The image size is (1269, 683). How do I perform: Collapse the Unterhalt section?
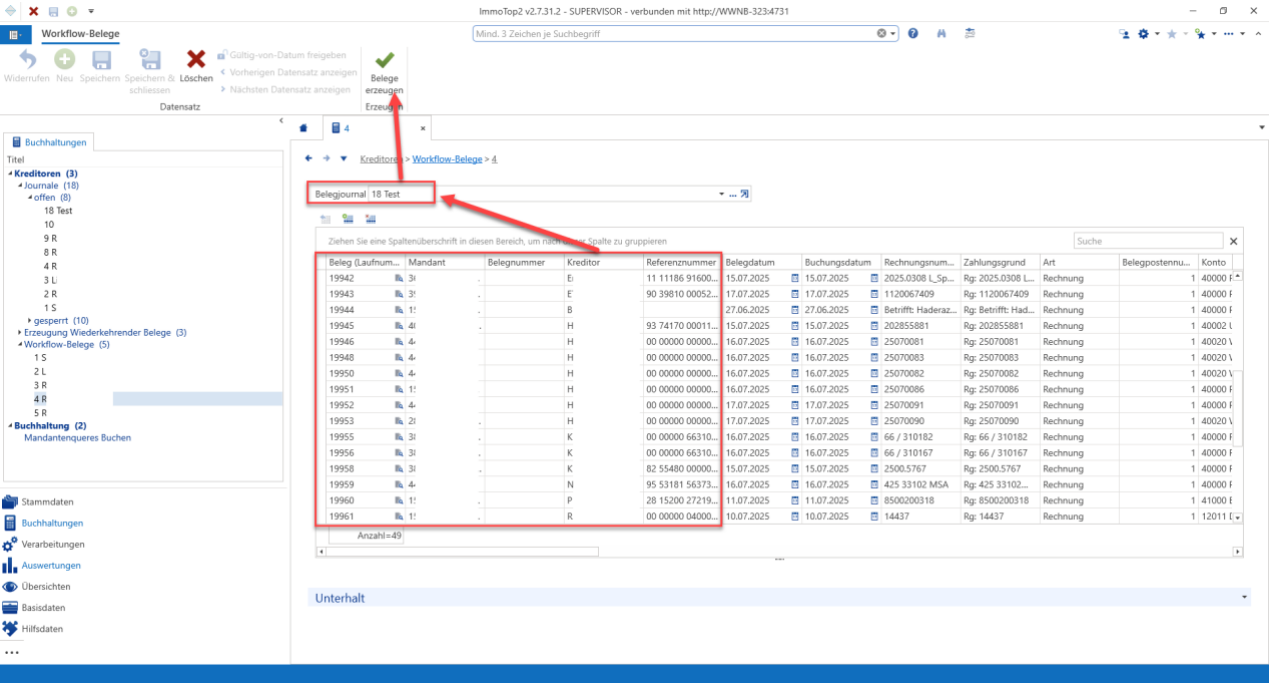click(x=1245, y=597)
